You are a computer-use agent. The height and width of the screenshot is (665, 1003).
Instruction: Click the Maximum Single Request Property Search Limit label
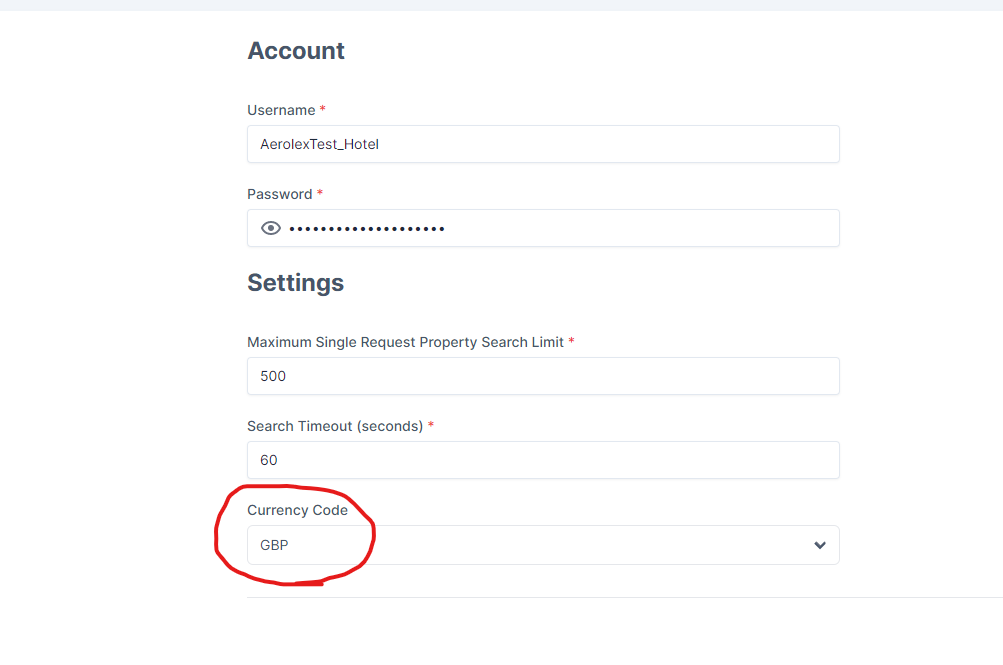(406, 342)
